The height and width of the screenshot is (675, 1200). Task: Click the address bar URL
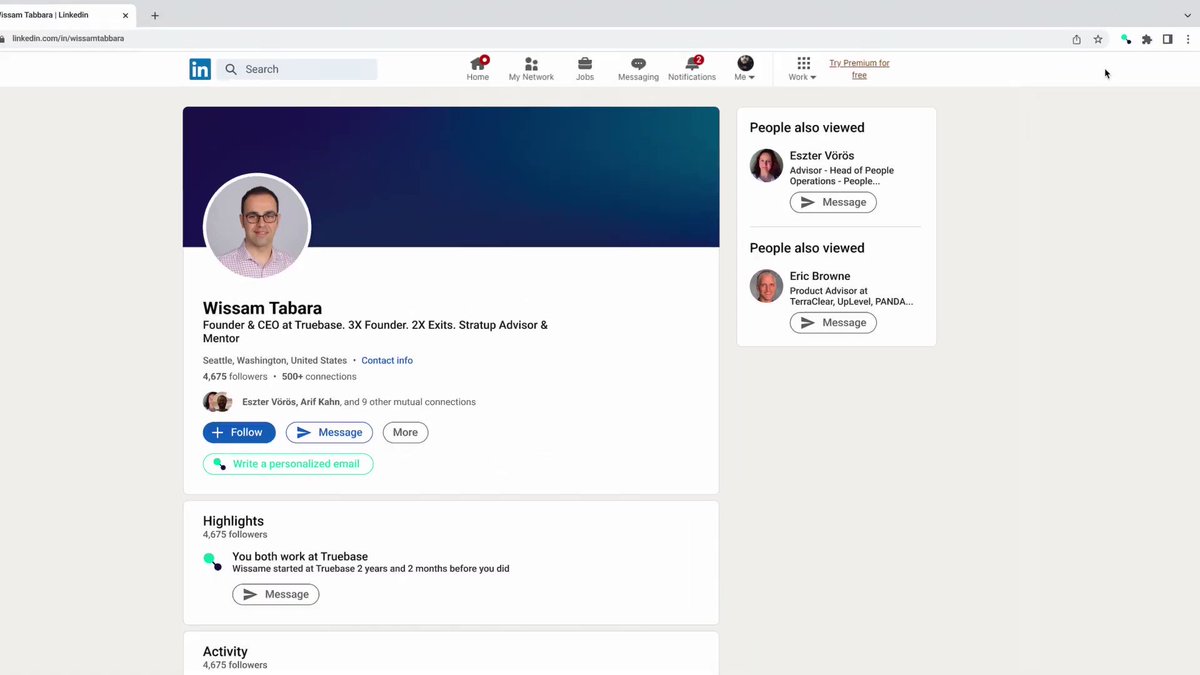pos(68,39)
